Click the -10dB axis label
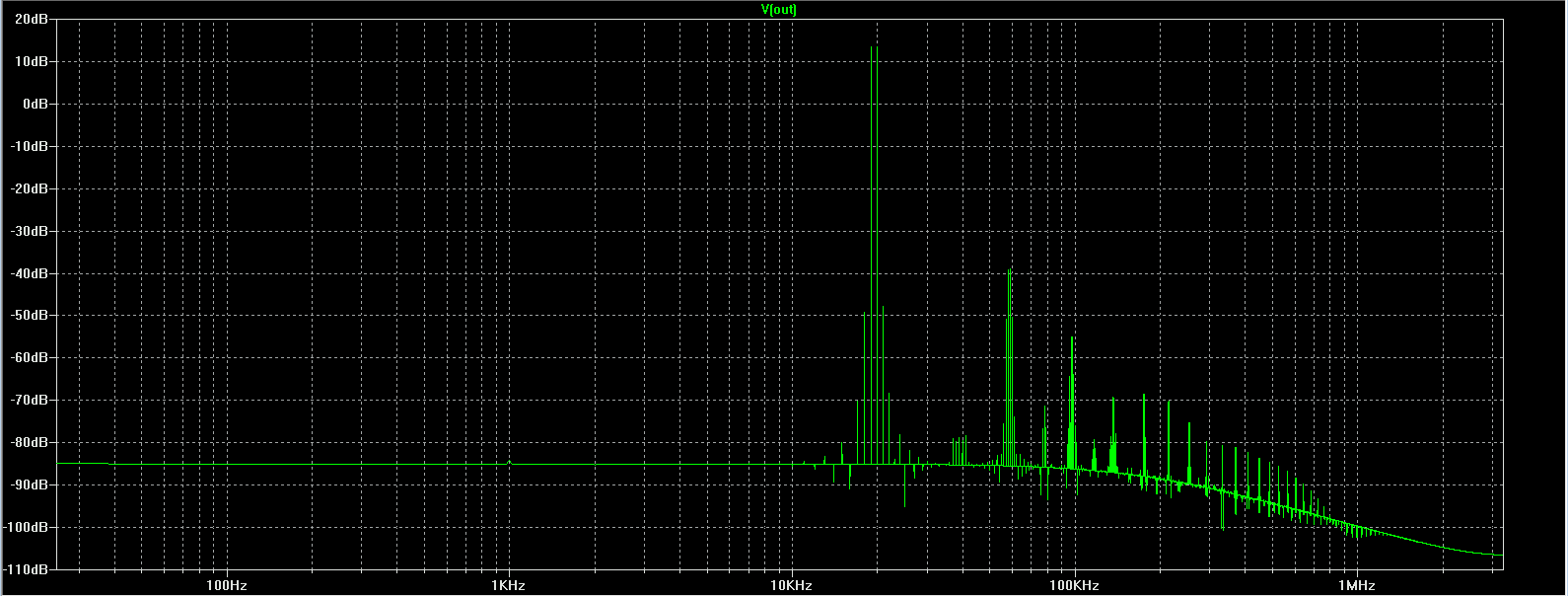Viewport: 1568px width, 596px height. [x=30, y=146]
